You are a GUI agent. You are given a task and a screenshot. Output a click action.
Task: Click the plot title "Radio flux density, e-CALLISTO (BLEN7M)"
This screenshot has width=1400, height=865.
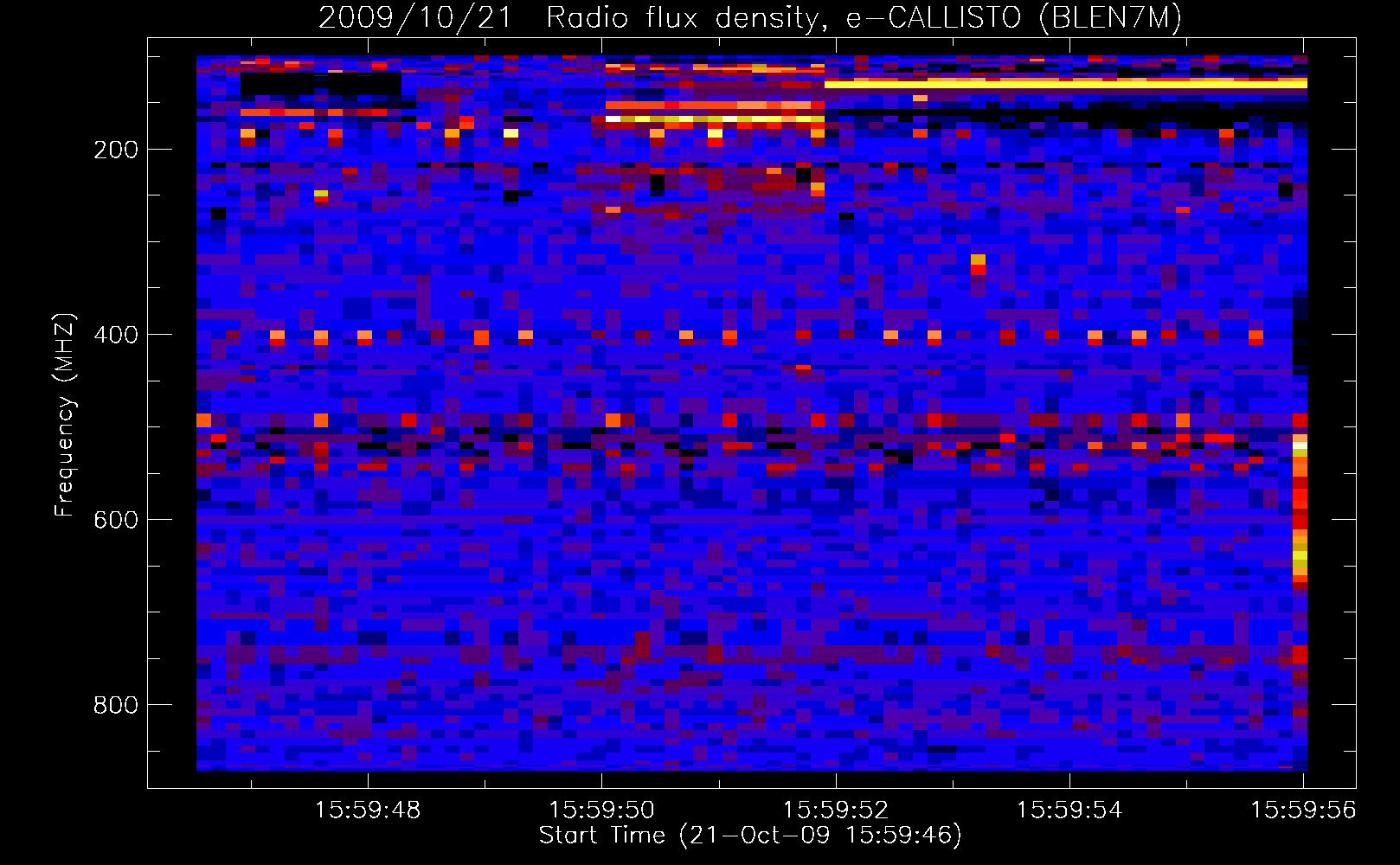(x=864, y=17)
